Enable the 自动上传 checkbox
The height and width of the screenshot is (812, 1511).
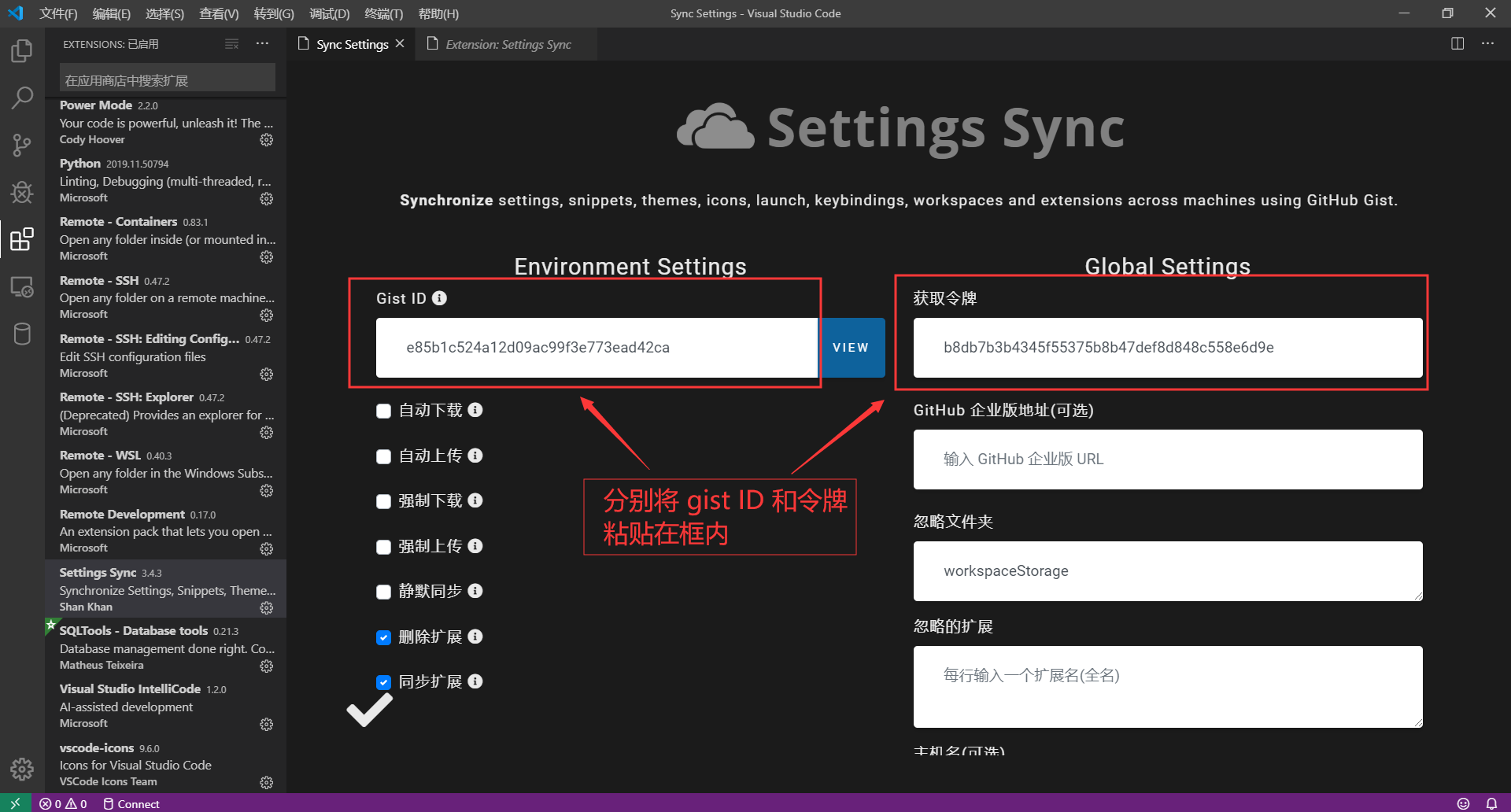(384, 456)
